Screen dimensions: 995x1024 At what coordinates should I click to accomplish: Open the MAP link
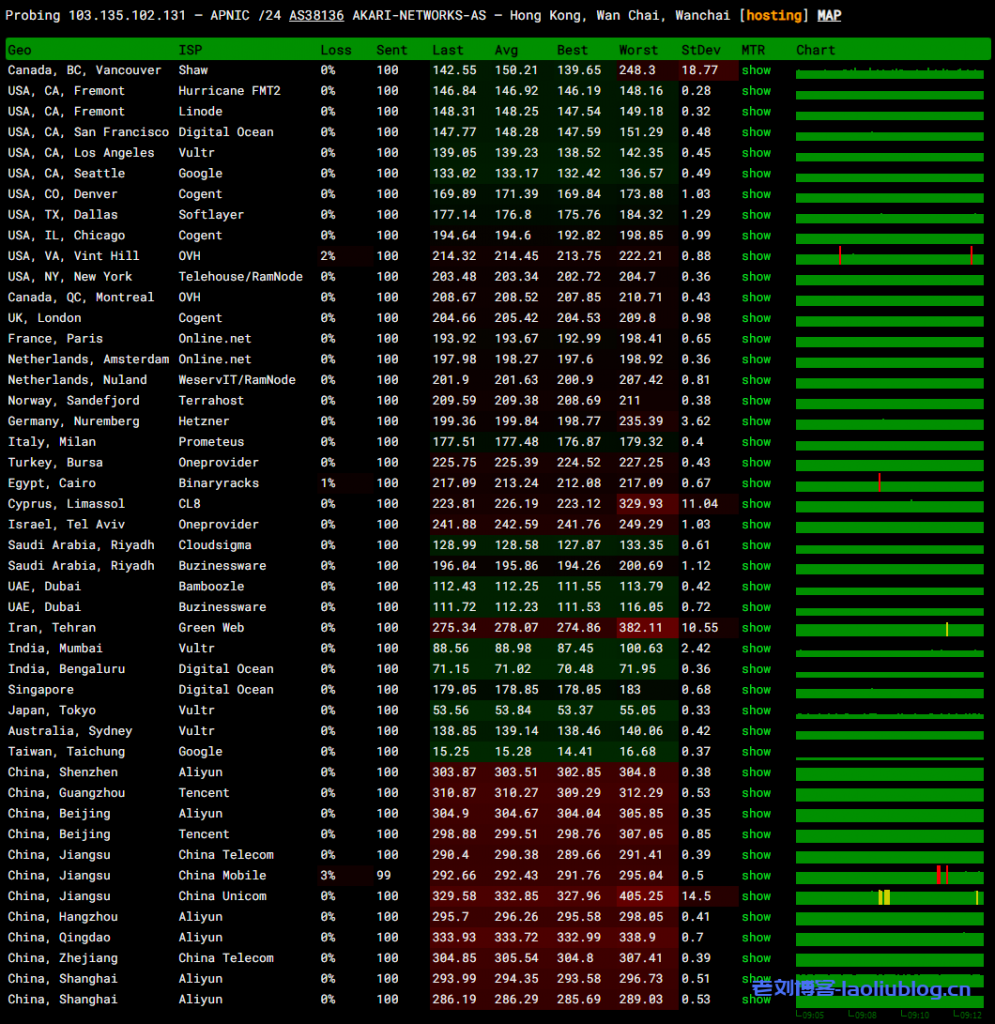829,16
